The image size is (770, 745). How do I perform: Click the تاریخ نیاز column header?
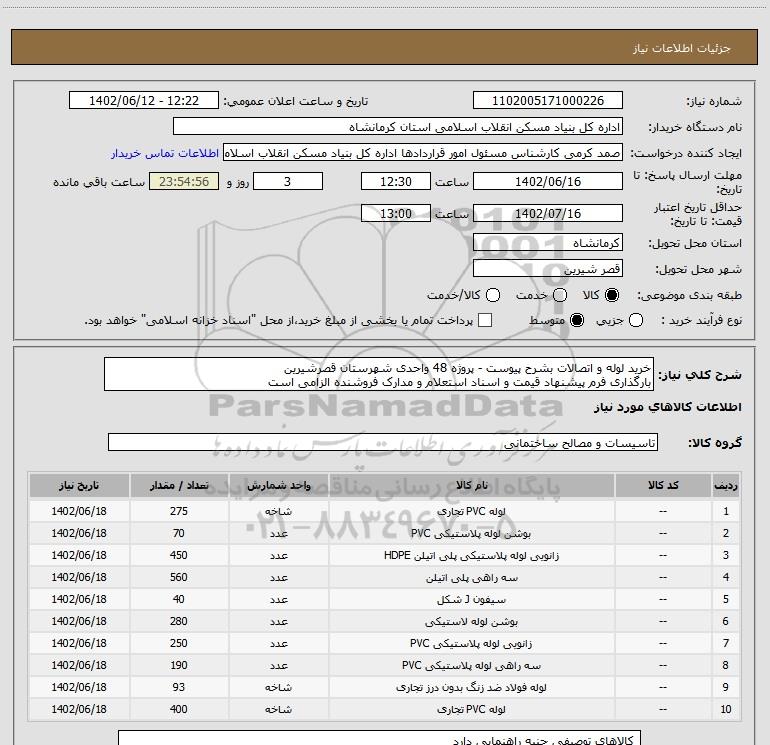tap(79, 486)
